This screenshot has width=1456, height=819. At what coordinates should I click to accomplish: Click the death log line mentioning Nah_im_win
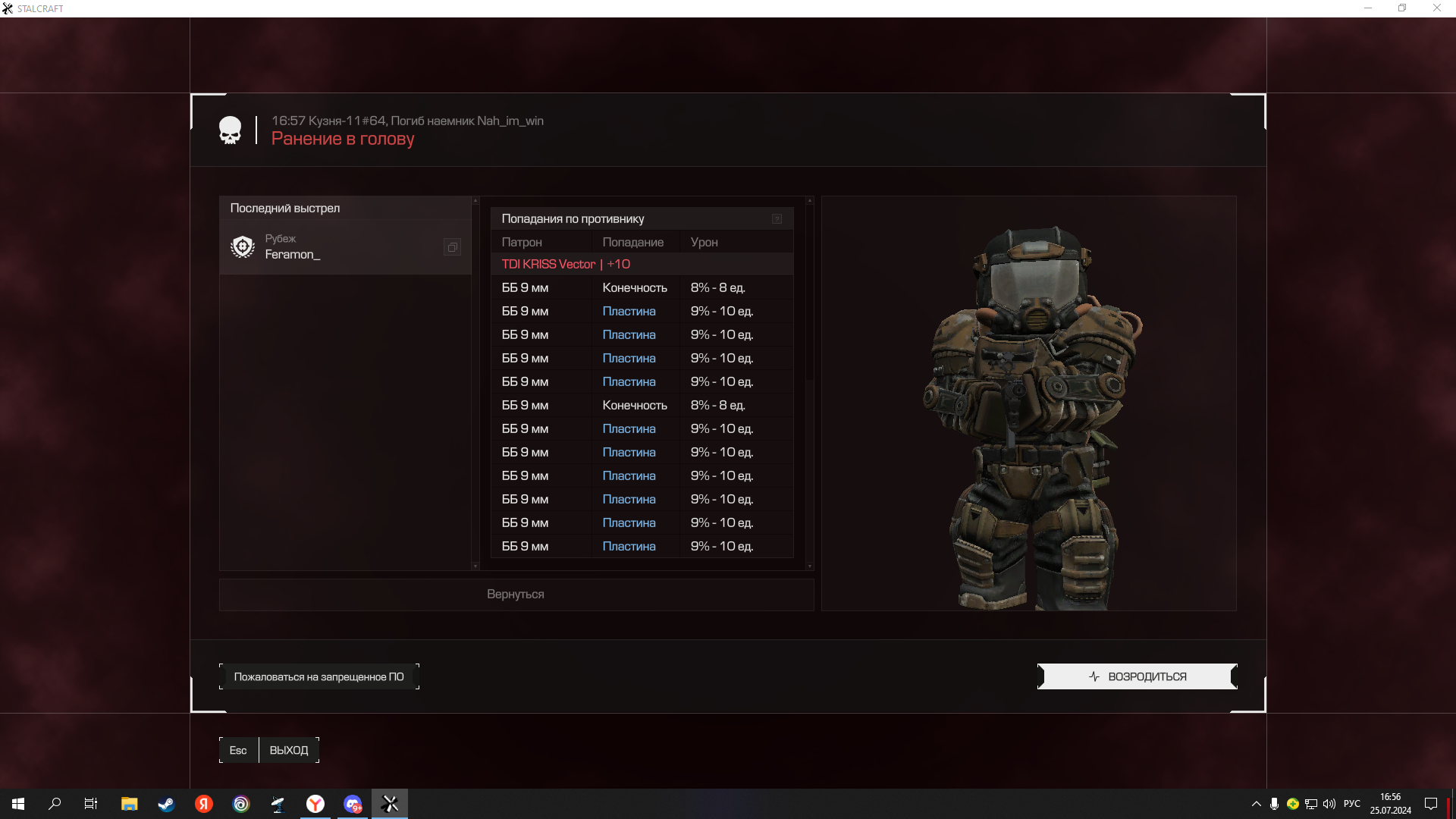pos(407,121)
